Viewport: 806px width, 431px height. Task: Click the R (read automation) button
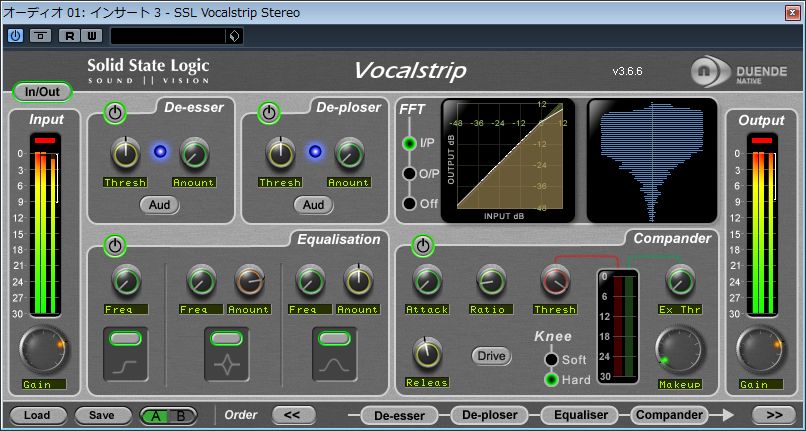(69, 36)
